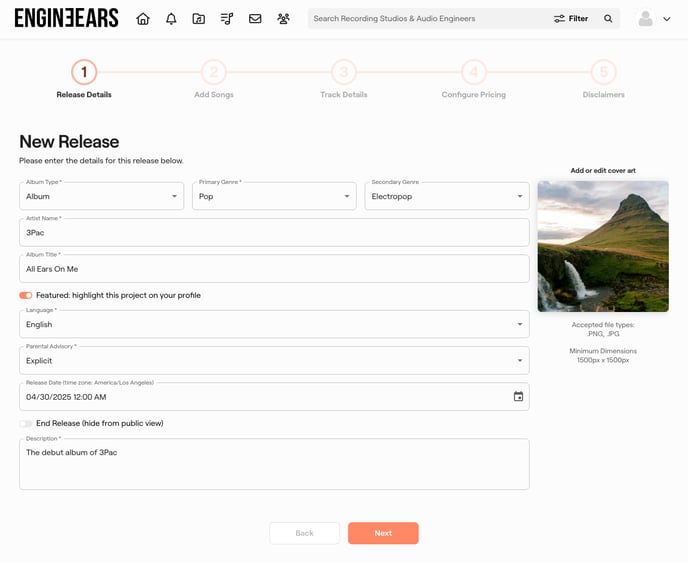Screen dimensions: 688x563
Task: Click the Engineears logo
Action: point(66,18)
